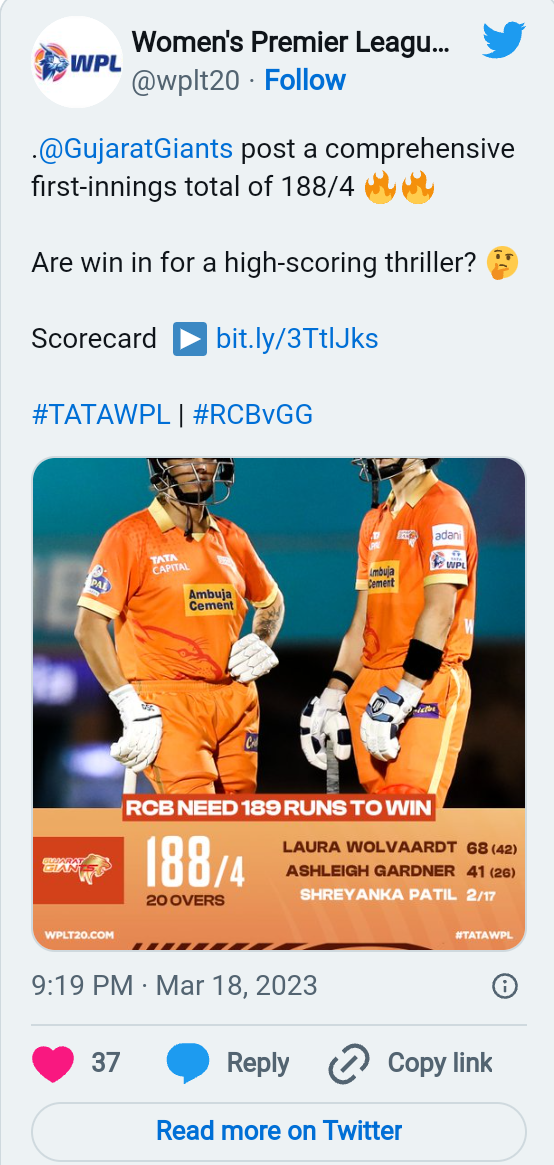Open tweet info circle icon
This screenshot has width=554, height=1165.
(505, 986)
